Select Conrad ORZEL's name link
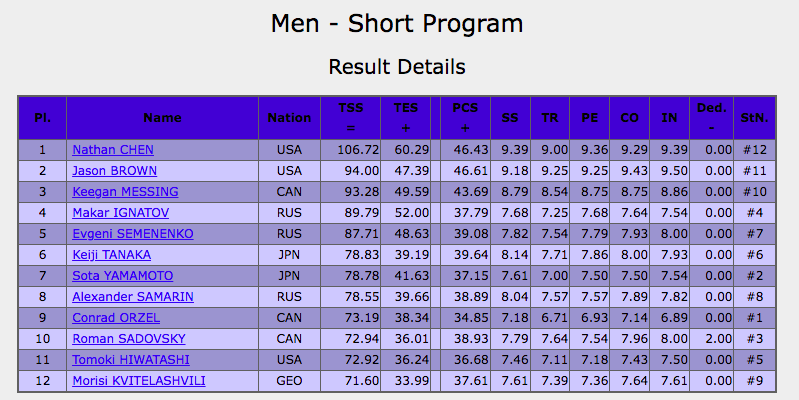This screenshot has height=400, width=799. click(x=113, y=317)
